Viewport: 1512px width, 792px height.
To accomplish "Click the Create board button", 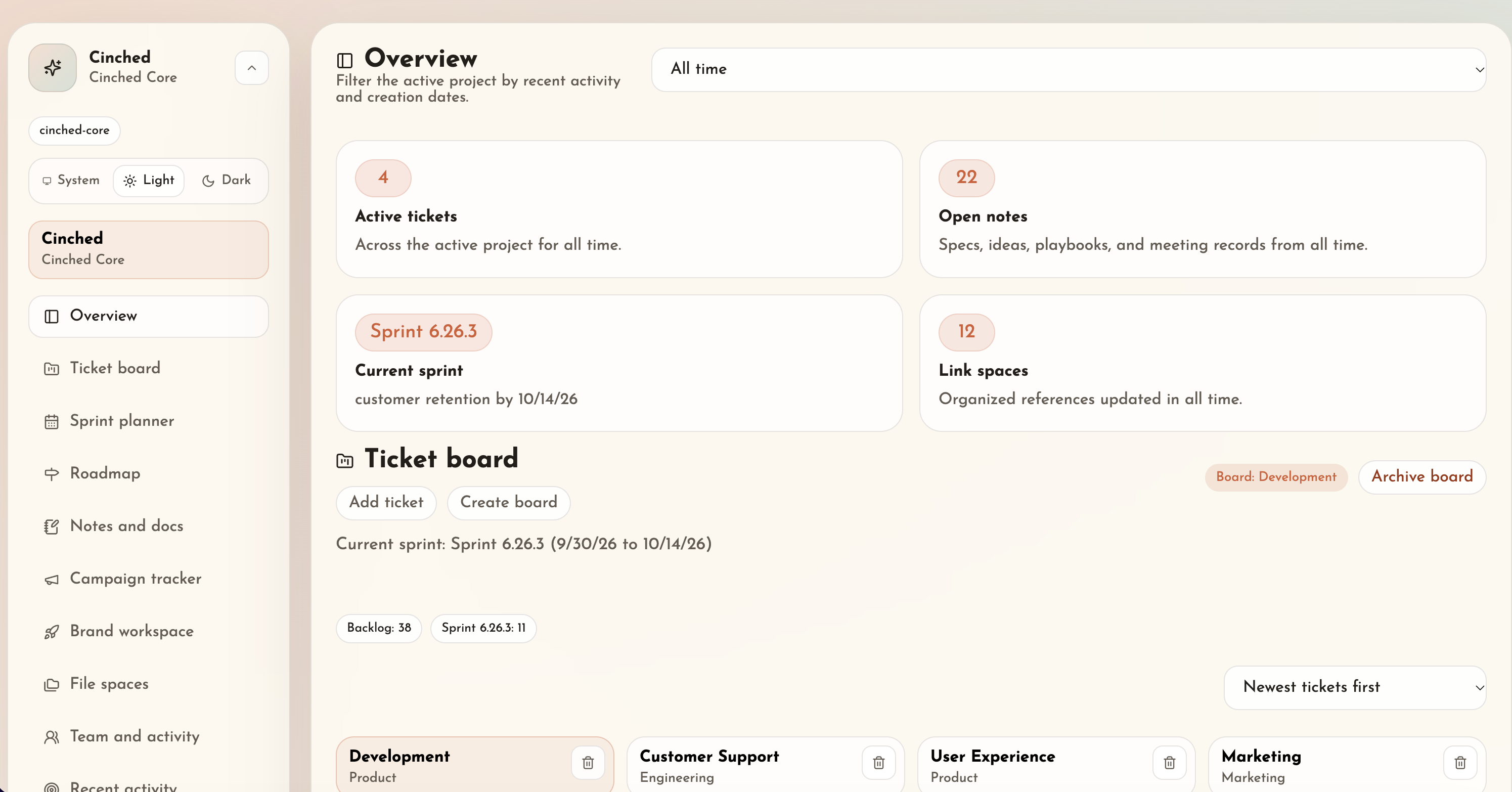I will pyautogui.click(x=509, y=503).
